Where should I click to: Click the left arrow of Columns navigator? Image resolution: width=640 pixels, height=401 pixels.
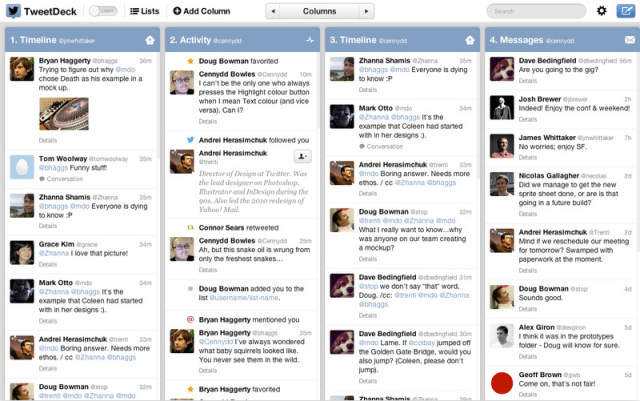click(x=273, y=11)
